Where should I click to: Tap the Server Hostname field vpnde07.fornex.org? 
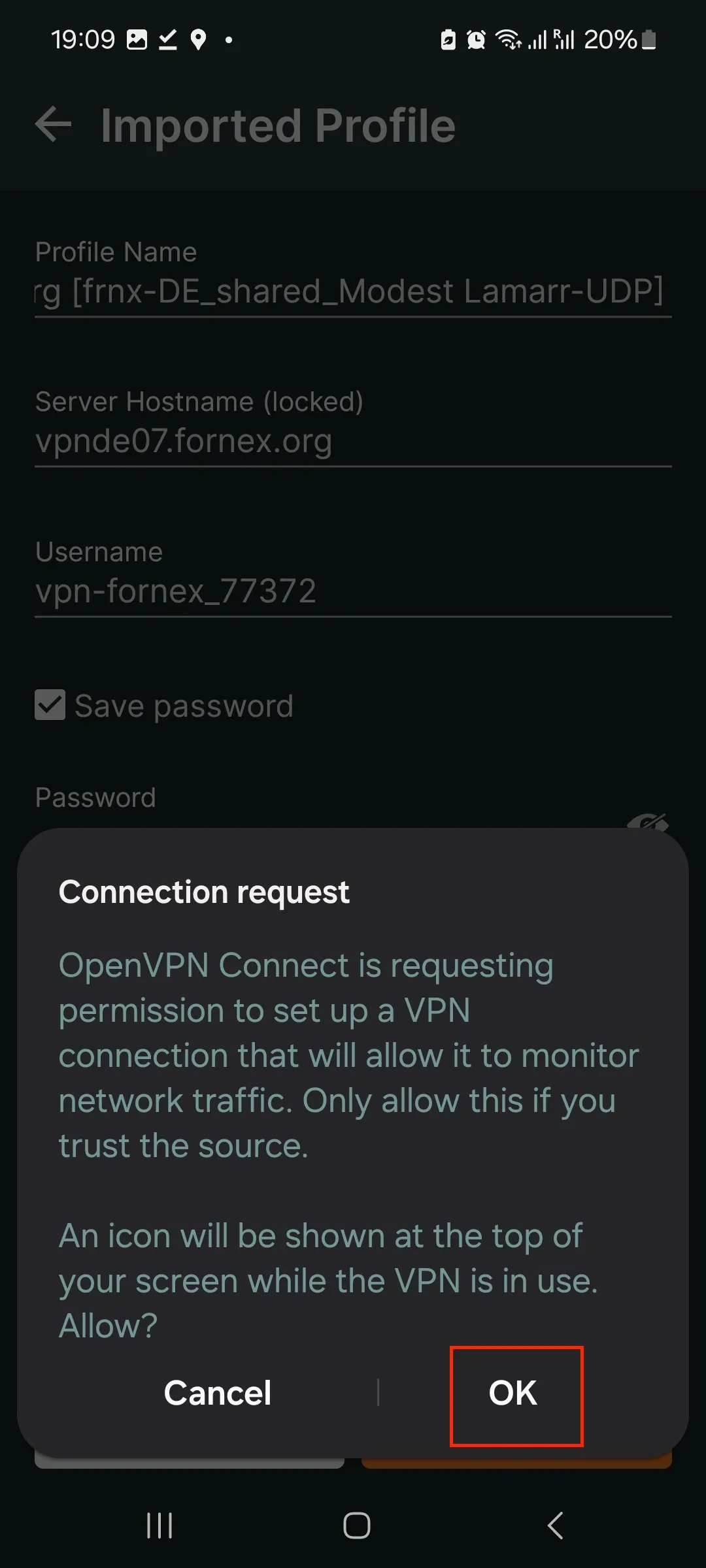click(353, 441)
